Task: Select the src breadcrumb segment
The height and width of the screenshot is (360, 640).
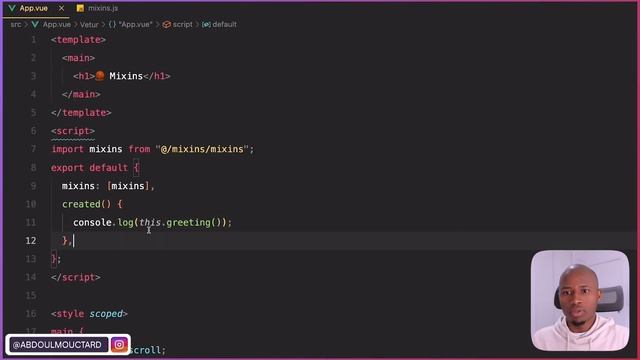Action: pyautogui.click(x=16, y=24)
